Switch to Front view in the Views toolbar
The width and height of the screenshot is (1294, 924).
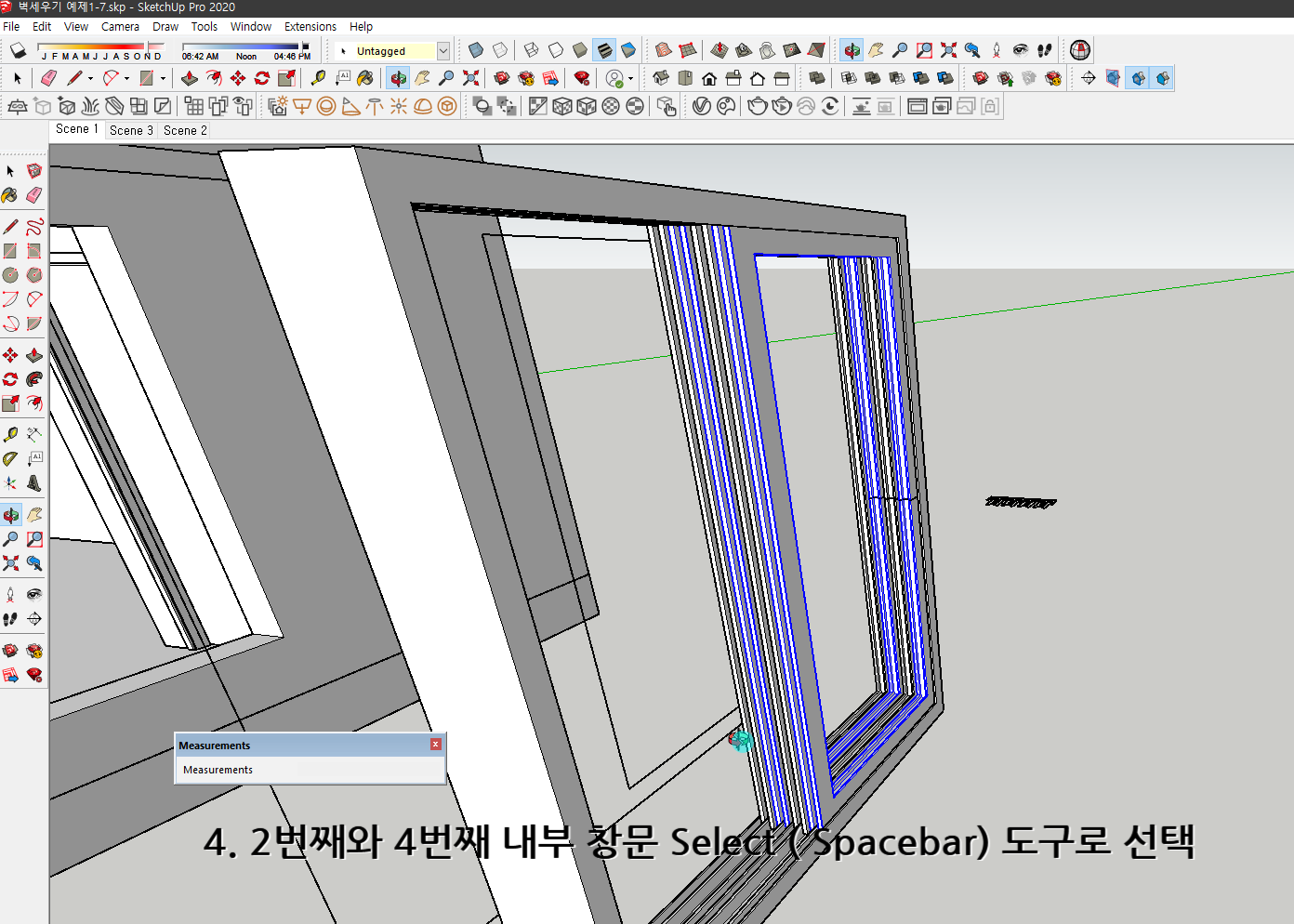click(709, 77)
